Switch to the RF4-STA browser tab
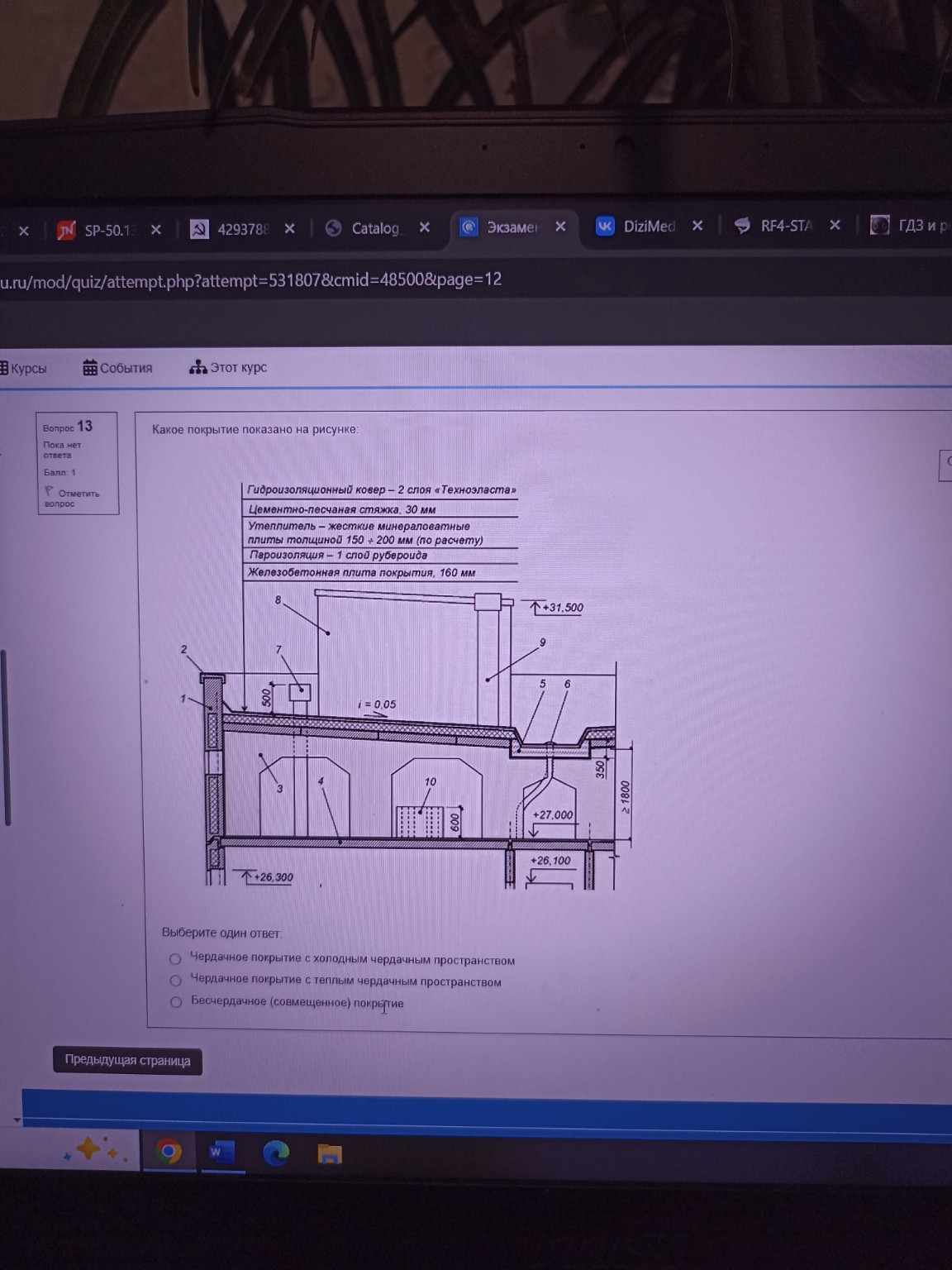This screenshot has width=952, height=1270. click(785, 225)
